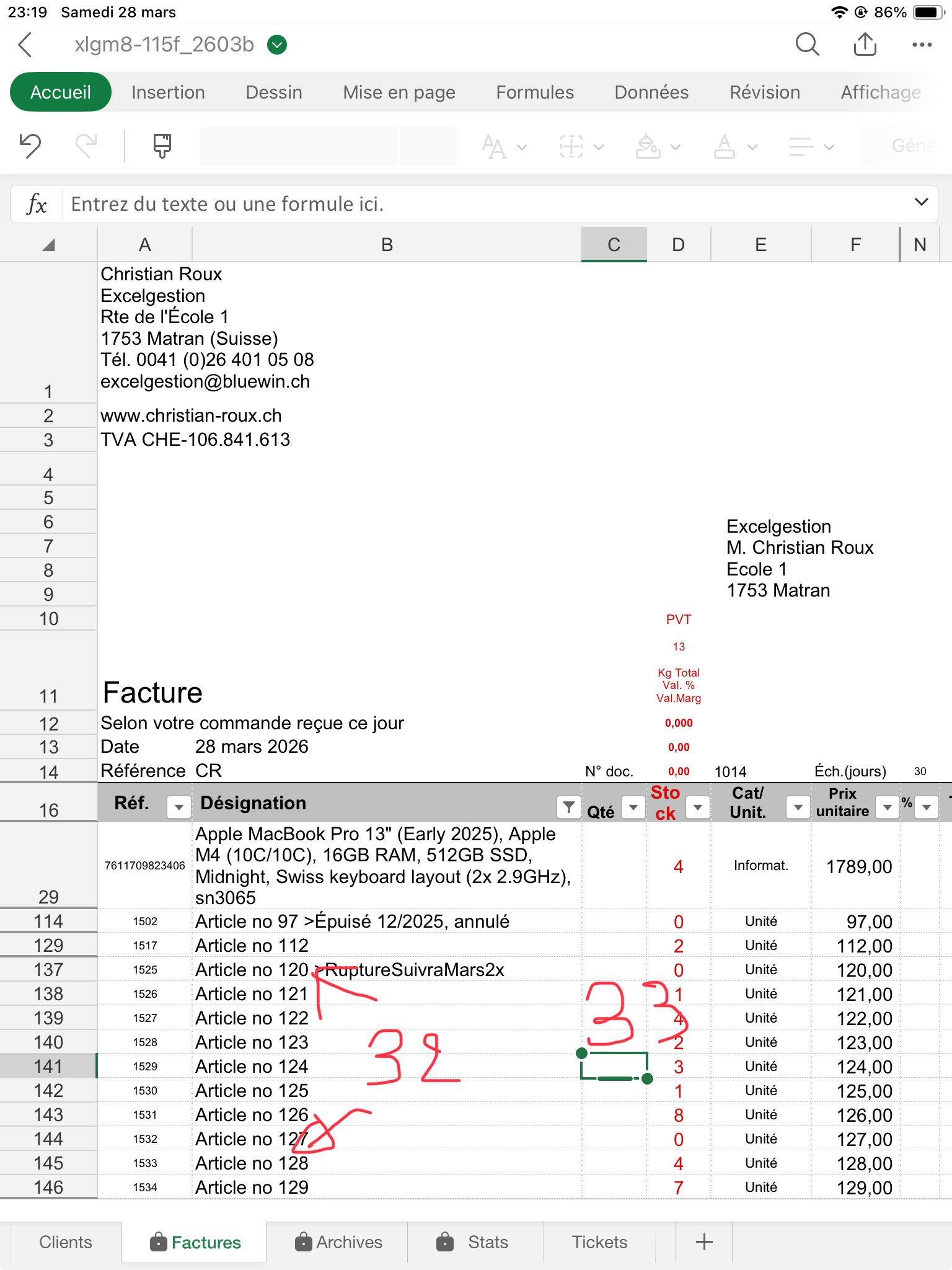Select column D header
The width and height of the screenshot is (952, 1270).
pyautogui.click(x=678, y=245)
